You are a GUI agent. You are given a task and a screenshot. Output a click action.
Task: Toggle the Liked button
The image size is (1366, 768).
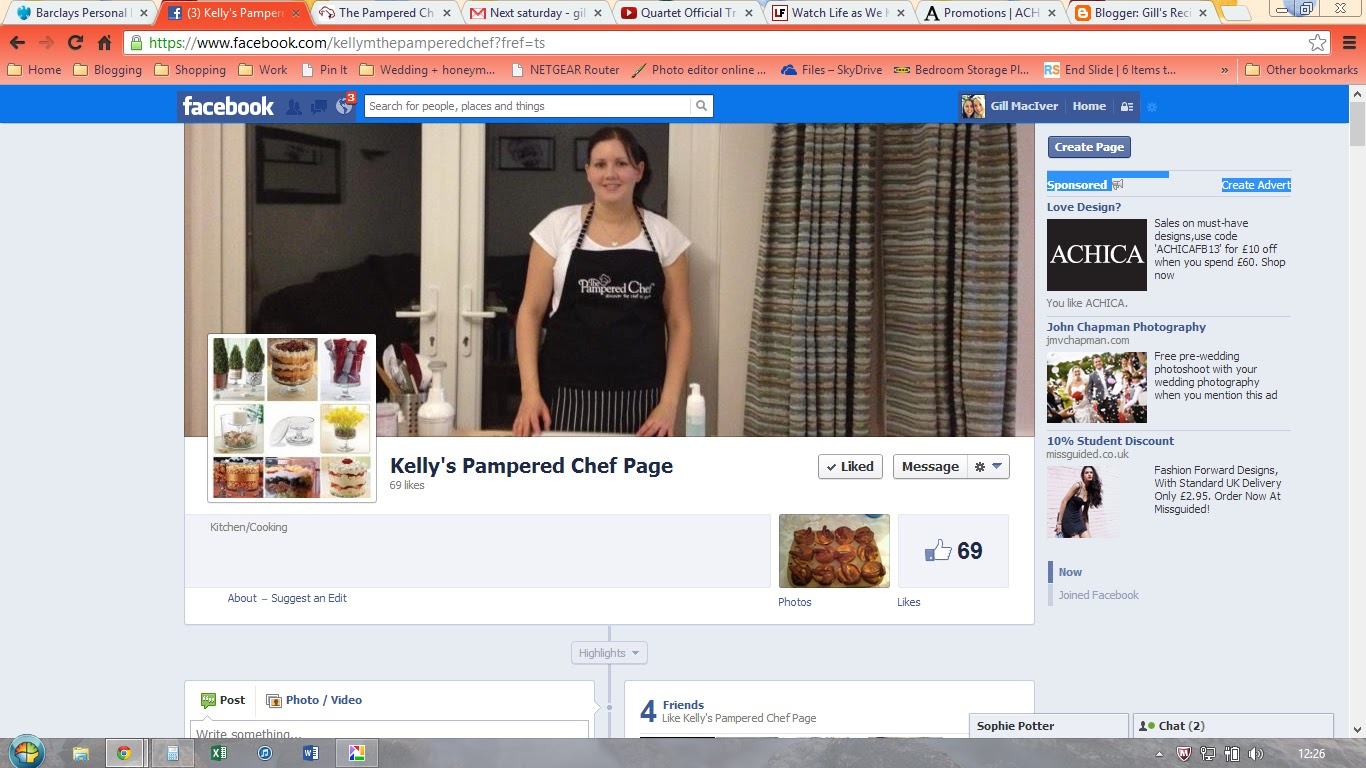pyautogui.click(x=850, y=466)
